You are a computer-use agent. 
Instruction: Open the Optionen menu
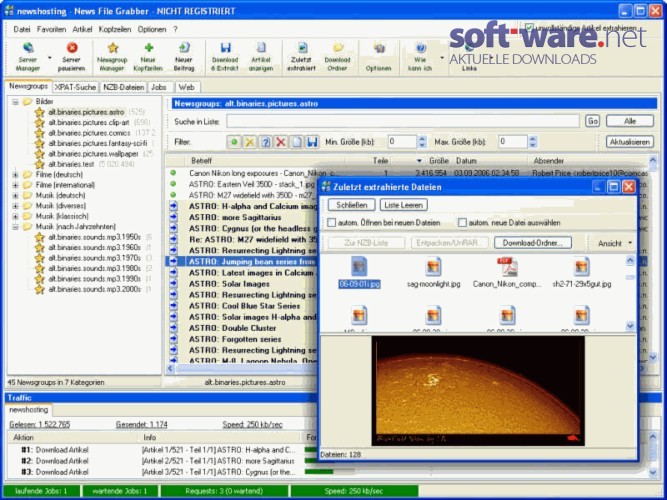pyautogui.click(x=152, y=29)
